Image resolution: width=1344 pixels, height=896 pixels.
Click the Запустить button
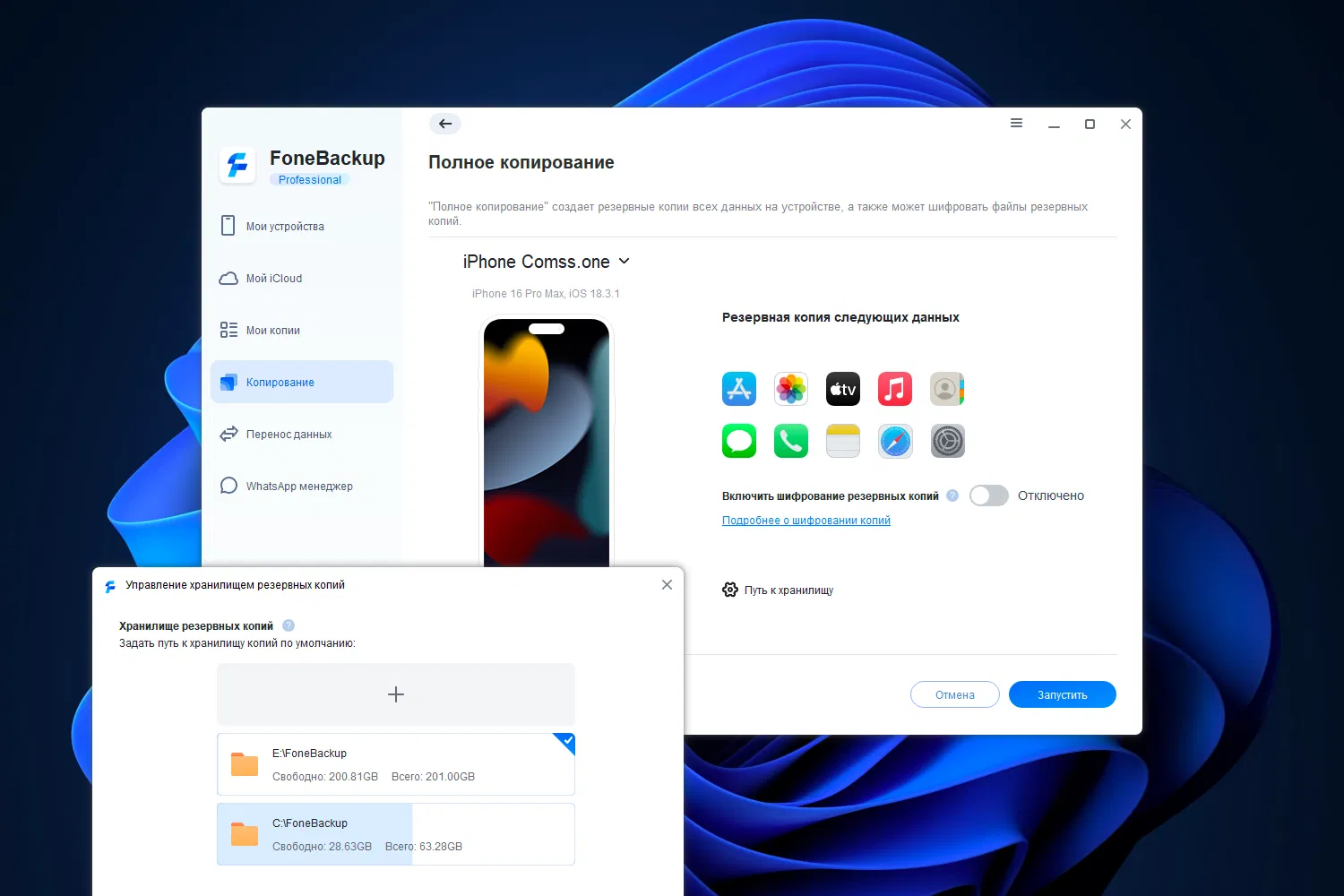pos(1063,694)
